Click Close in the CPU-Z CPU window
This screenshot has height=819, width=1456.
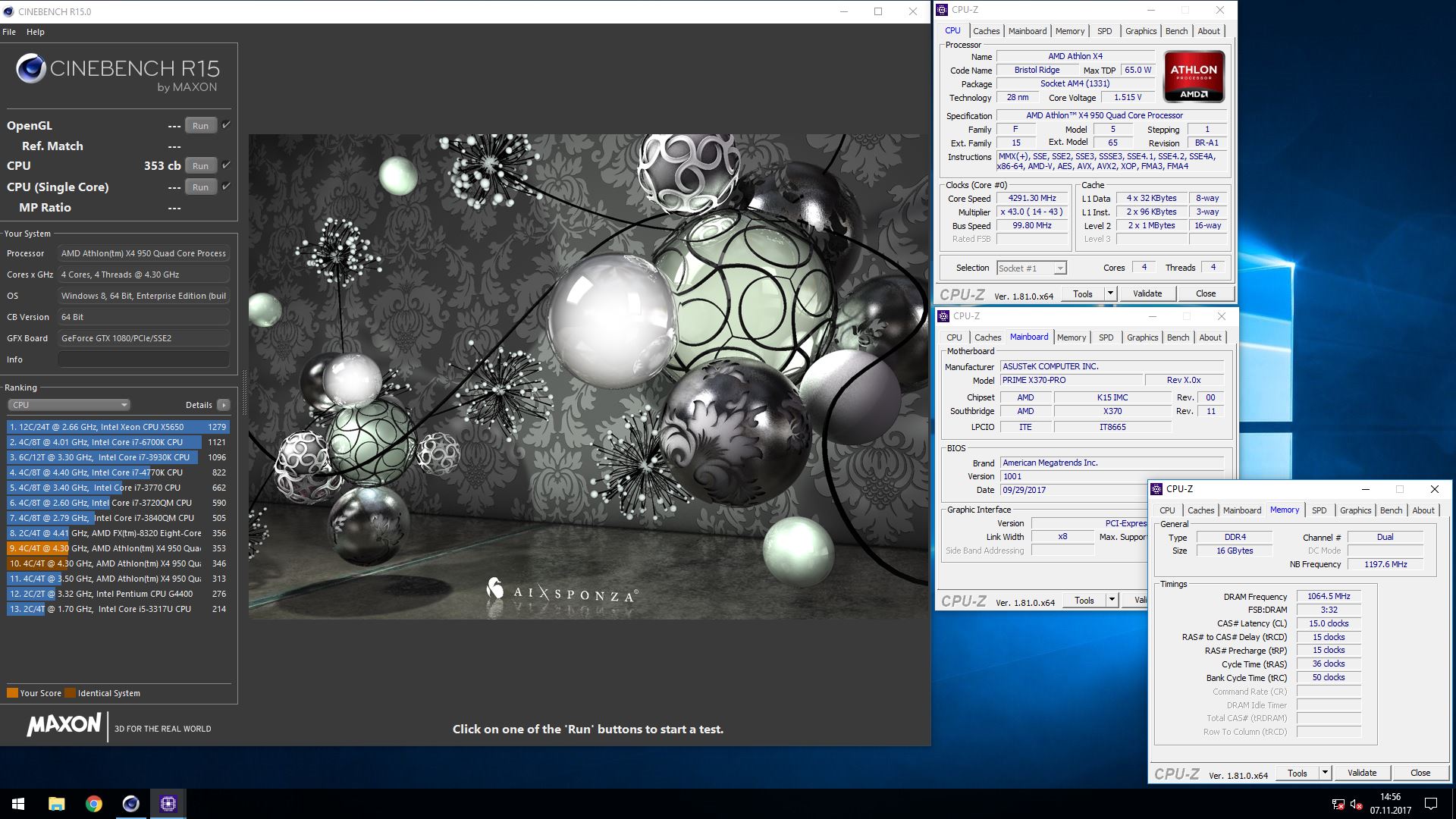click(1205, 293)
